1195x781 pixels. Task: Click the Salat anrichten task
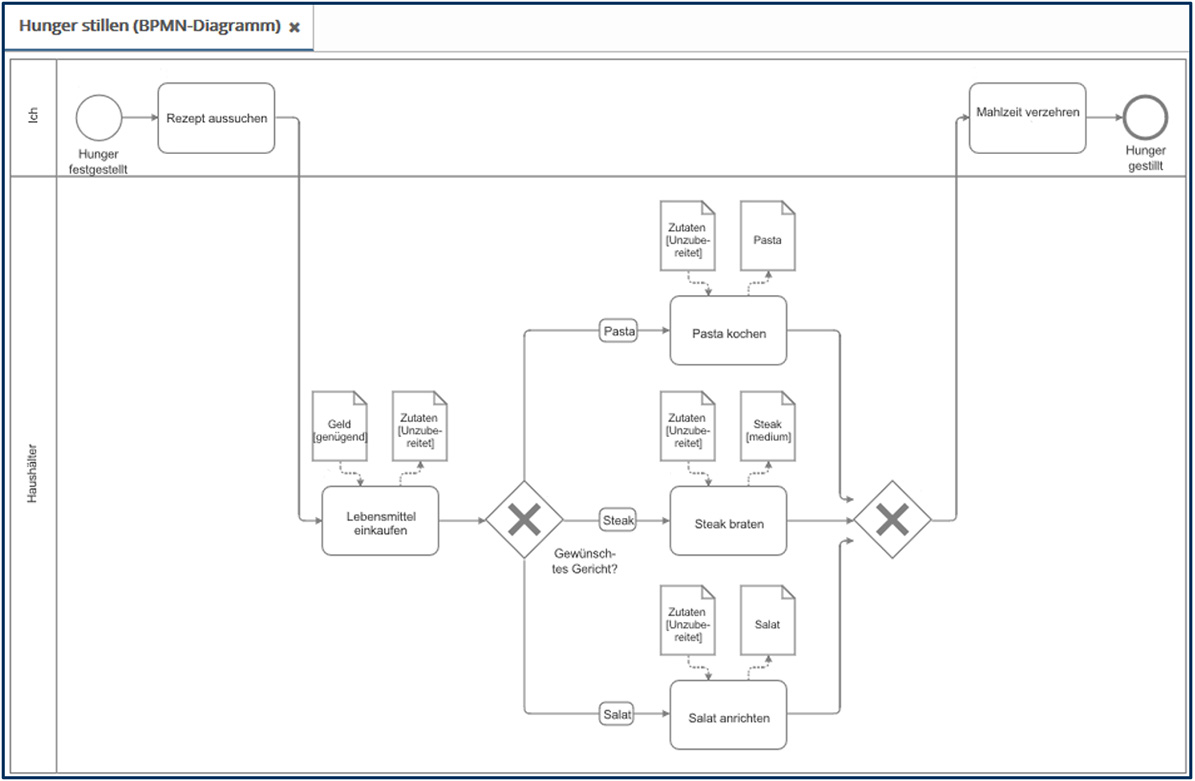tap(729, 715)
